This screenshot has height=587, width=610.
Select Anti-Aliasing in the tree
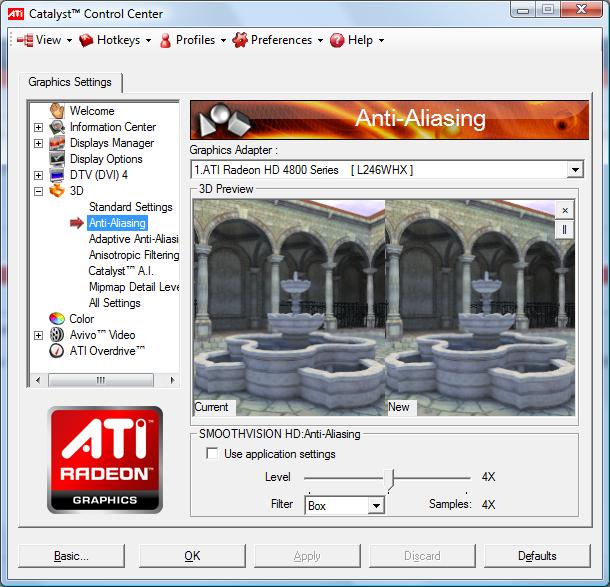point(117,223)
